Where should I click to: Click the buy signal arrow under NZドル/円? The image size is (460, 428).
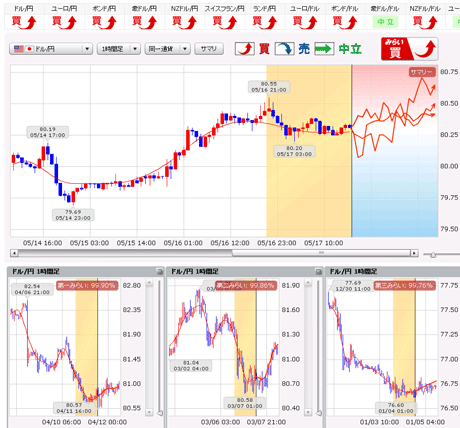pos(184,22)
